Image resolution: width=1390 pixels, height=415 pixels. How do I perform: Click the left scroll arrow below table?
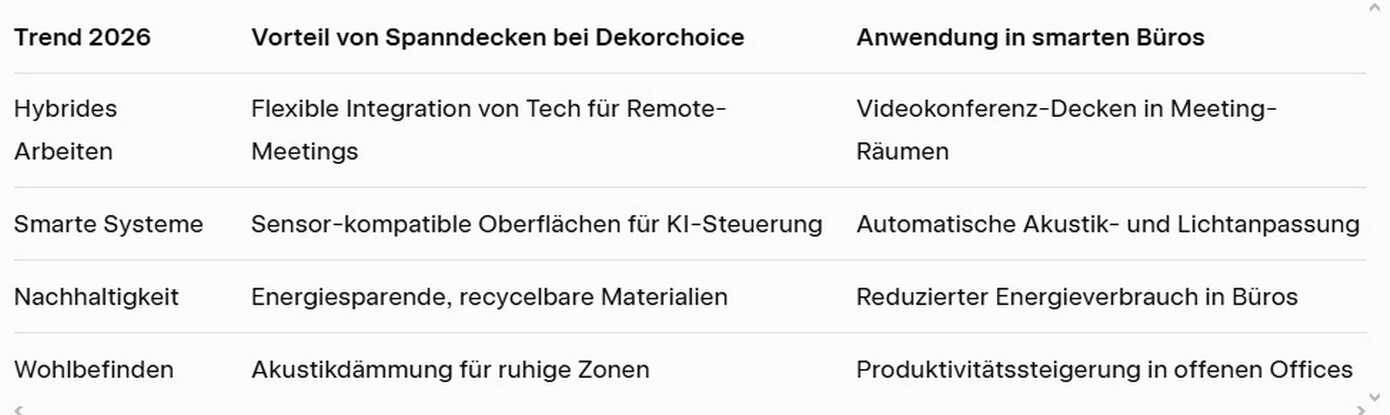17,410
